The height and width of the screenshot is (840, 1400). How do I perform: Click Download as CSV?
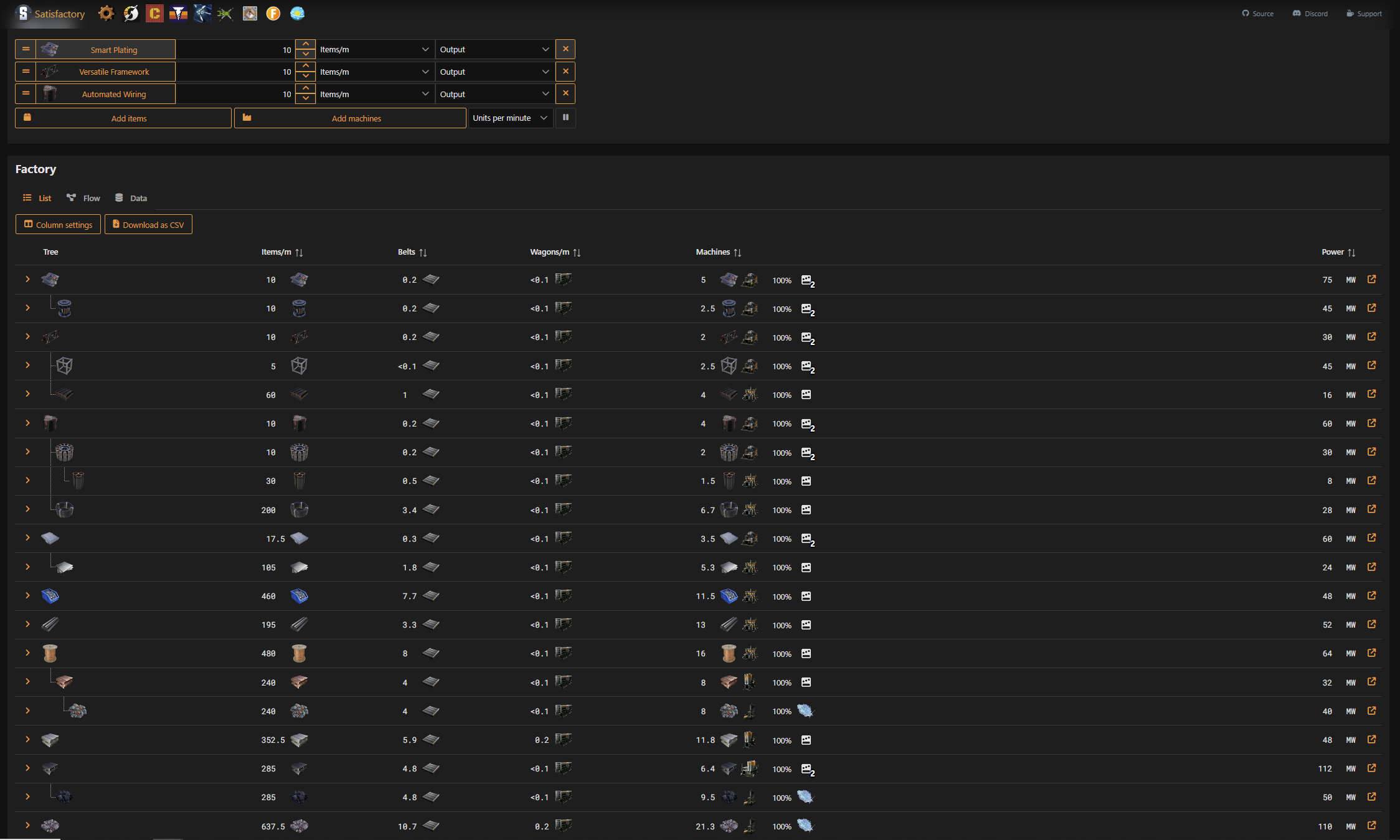click(x=148, y=224)
